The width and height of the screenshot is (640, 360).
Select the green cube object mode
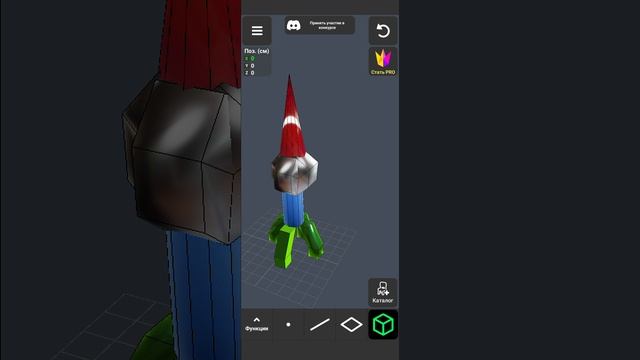tap(383, 324)
